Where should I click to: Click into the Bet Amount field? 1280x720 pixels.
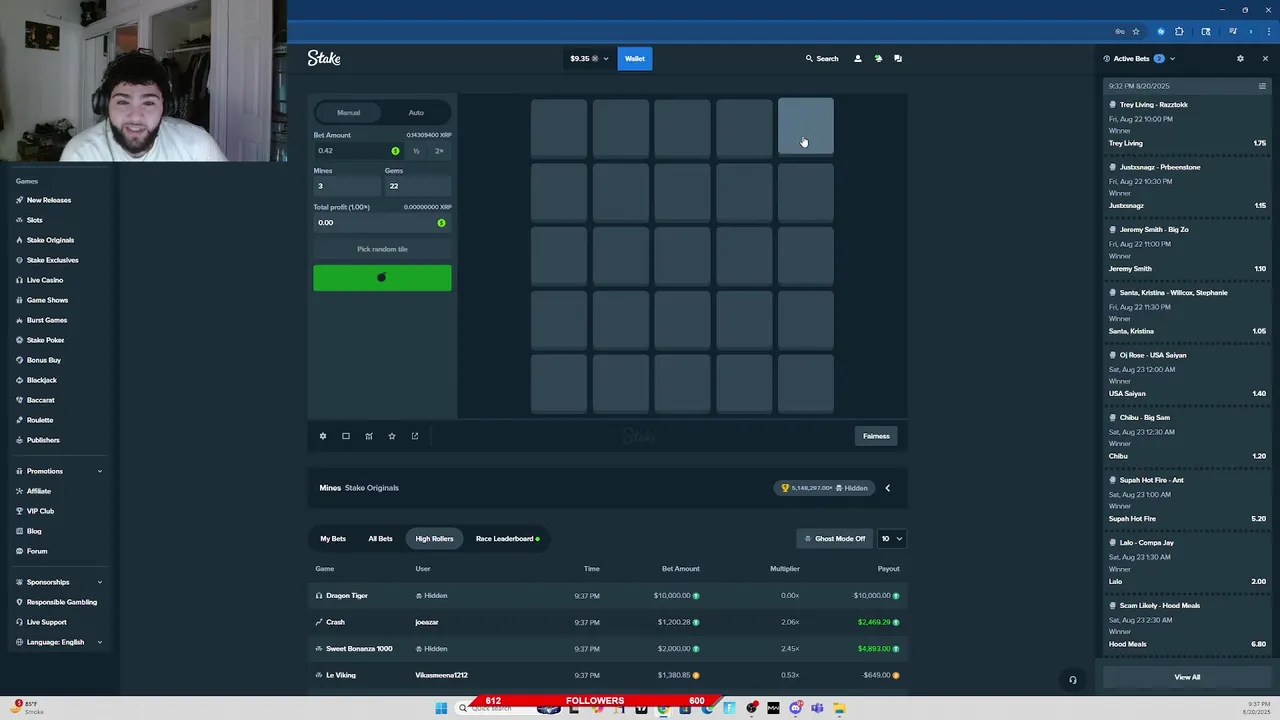point(358,151)
